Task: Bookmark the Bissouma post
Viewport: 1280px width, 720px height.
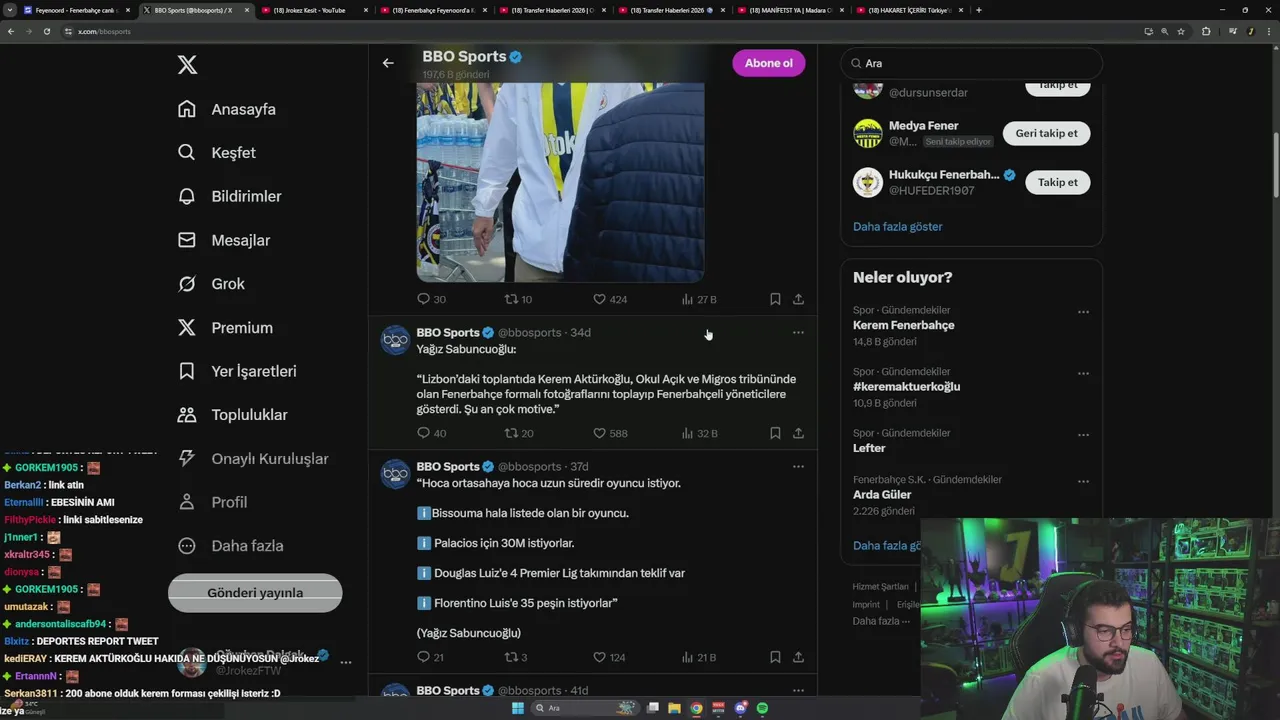Action: (x=775, y=657)
